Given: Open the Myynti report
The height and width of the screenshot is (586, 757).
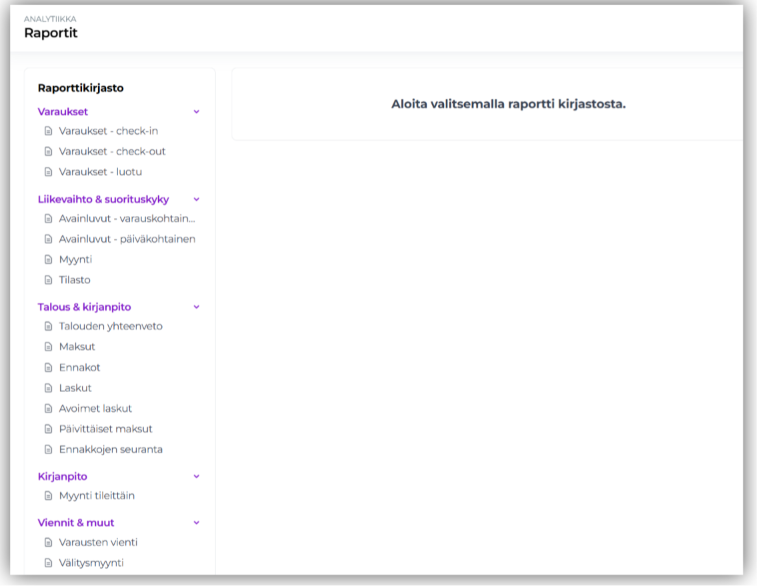Looking at the screenshot, I should [75, 259].
